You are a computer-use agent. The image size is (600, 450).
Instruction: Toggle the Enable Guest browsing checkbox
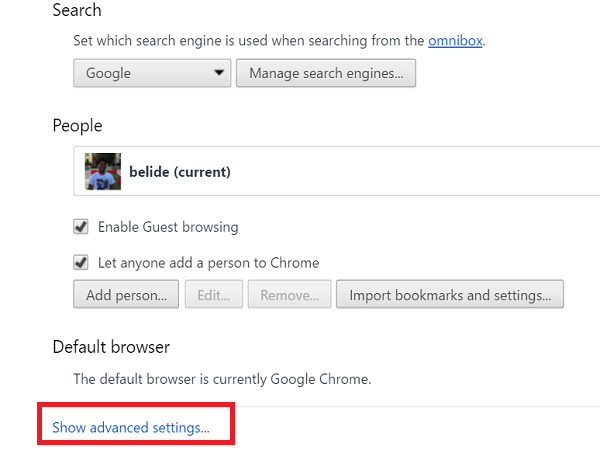[82, 227]
